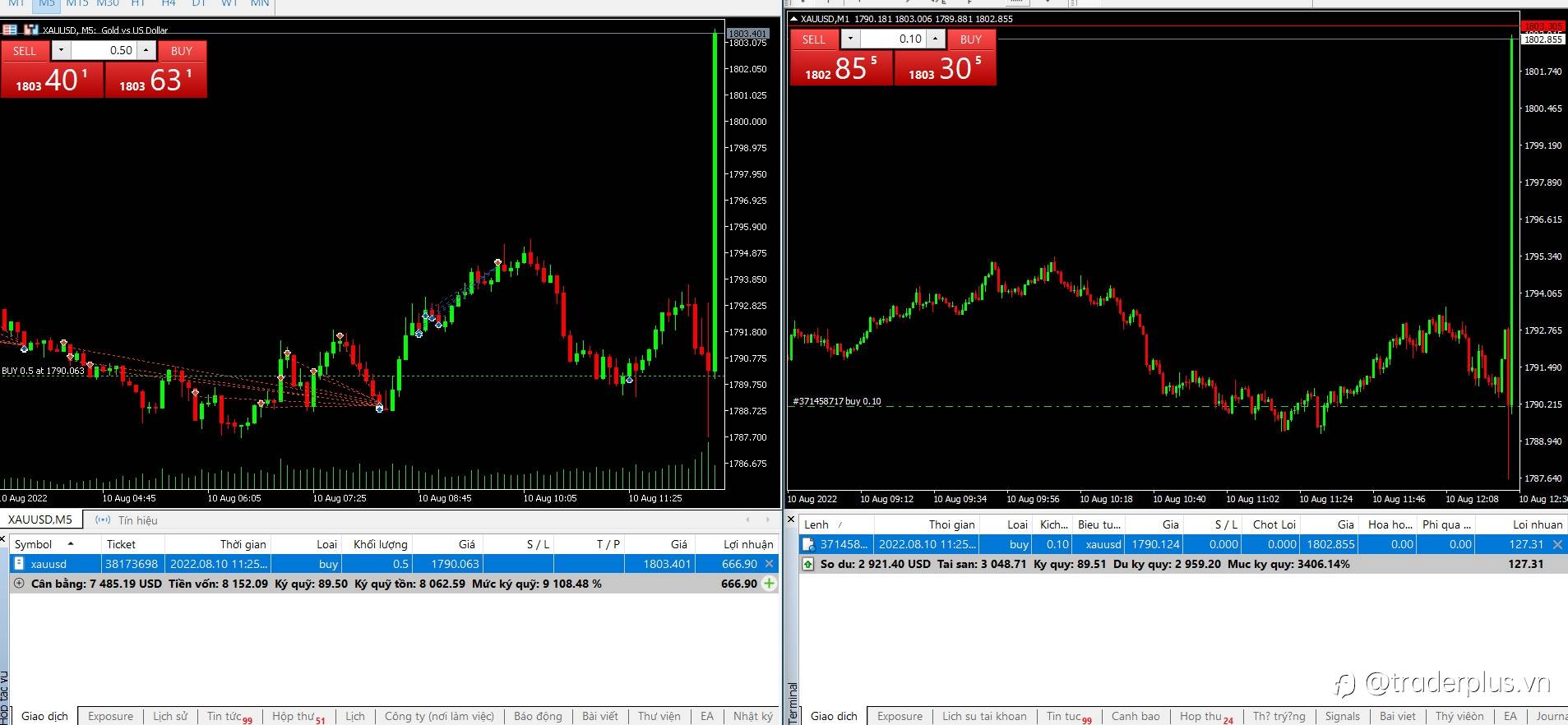1568x725 pixels.
Task: Click the 0.50 volume input field
Action: [104, 51]
